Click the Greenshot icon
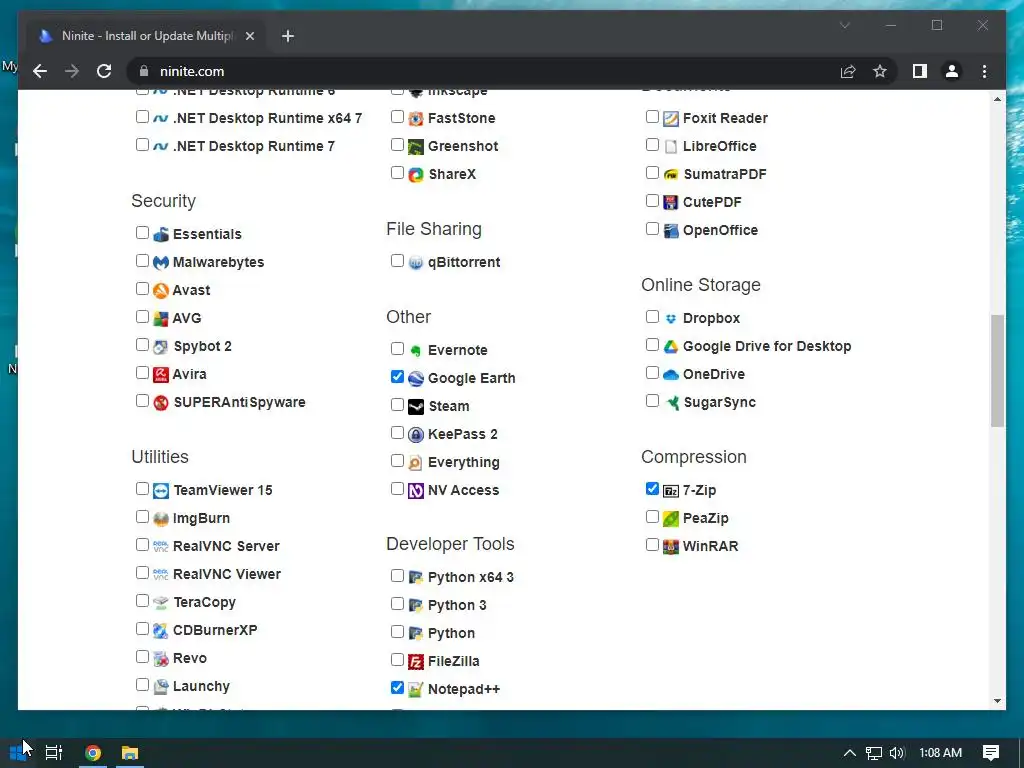Screen dimensions: 1024x768 click(x=416, y=147)
